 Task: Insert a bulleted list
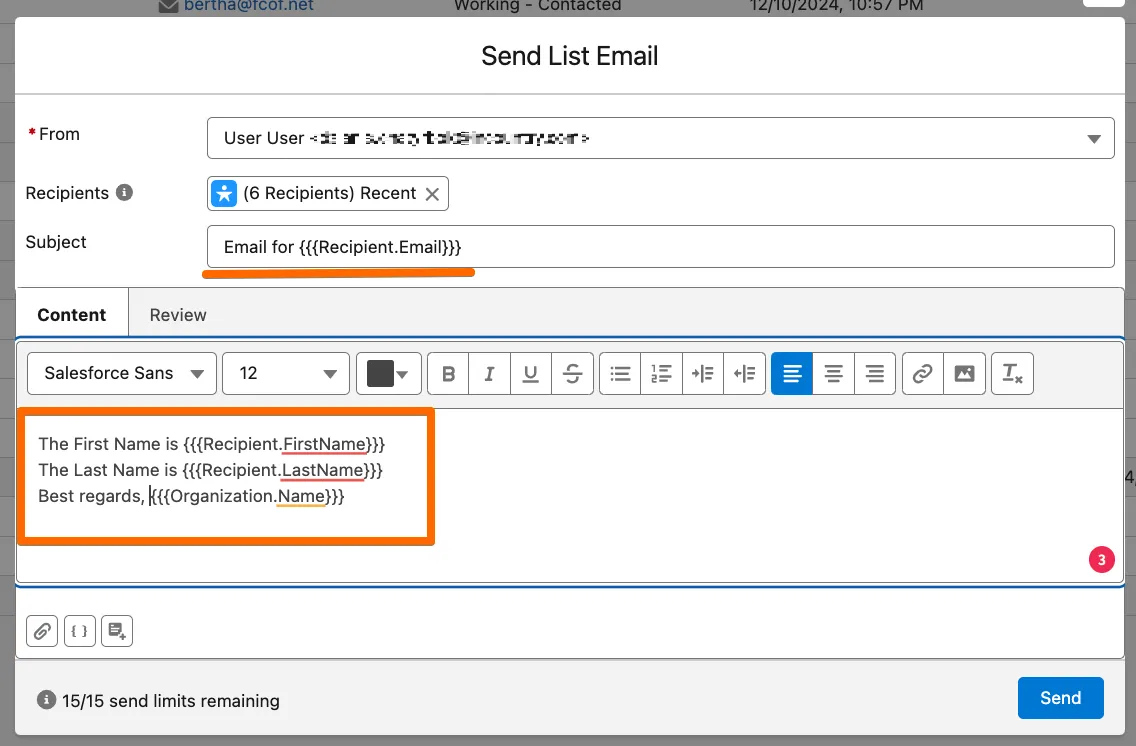pos(621,374)
